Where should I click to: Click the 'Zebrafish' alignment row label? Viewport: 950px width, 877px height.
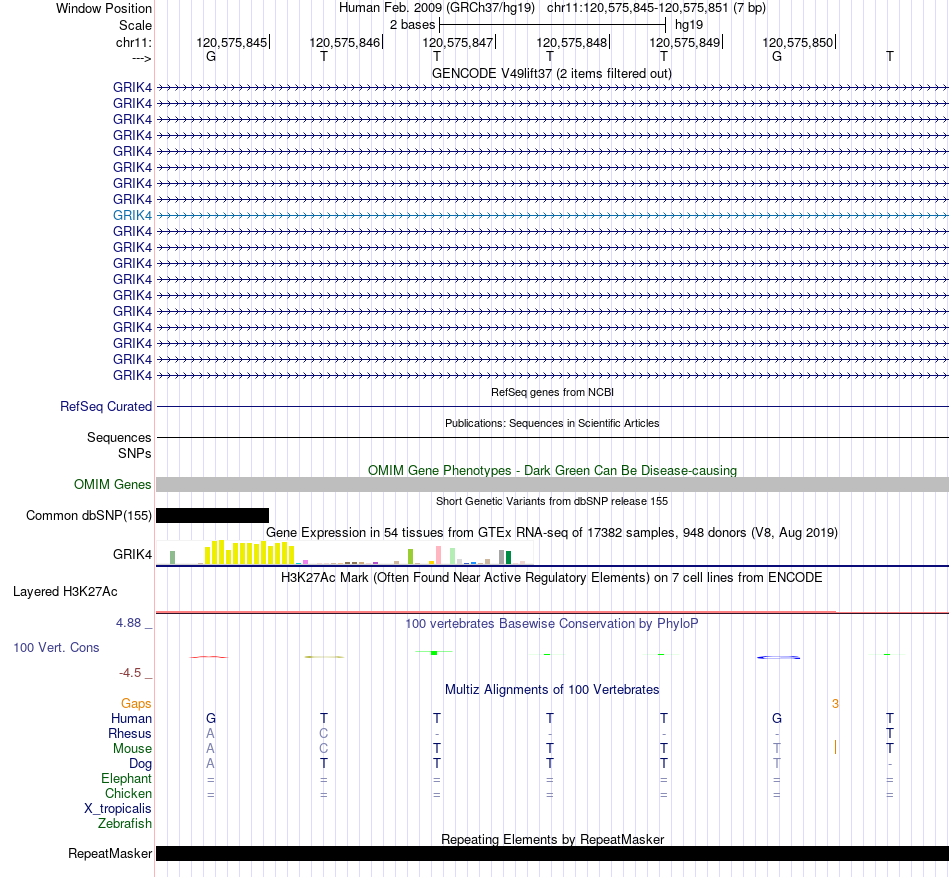125,824
